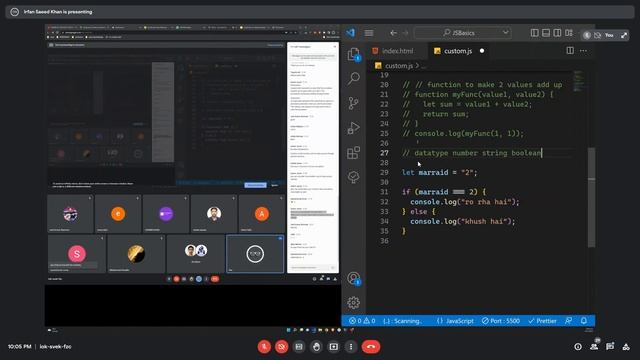
Task: Click the Scanning status bar item
Action: 402,321
